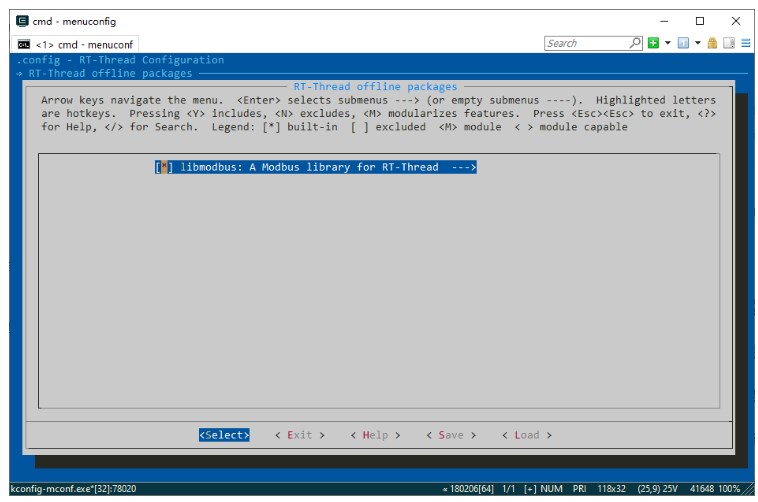This screenshot has height=502, width=758.
Task: Click the 'RT-Thread offline packages' breadcrumb line
Action: [x=110, y=74]
